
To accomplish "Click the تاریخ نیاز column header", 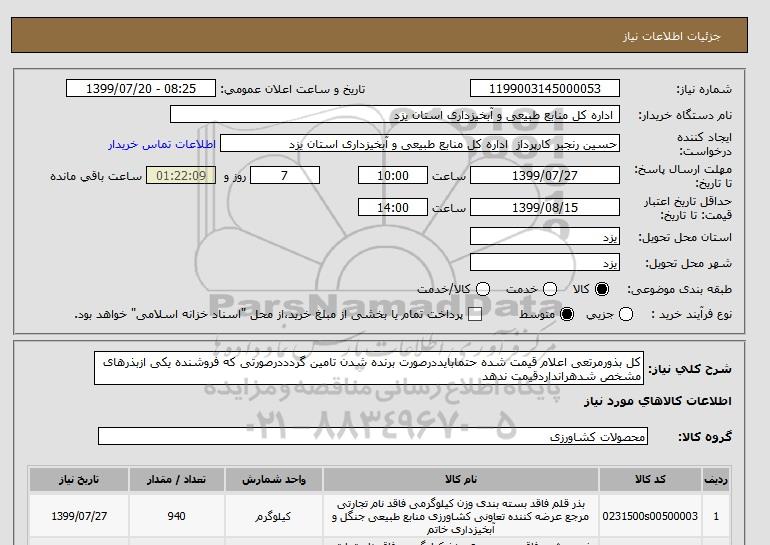I will [79, 479].
